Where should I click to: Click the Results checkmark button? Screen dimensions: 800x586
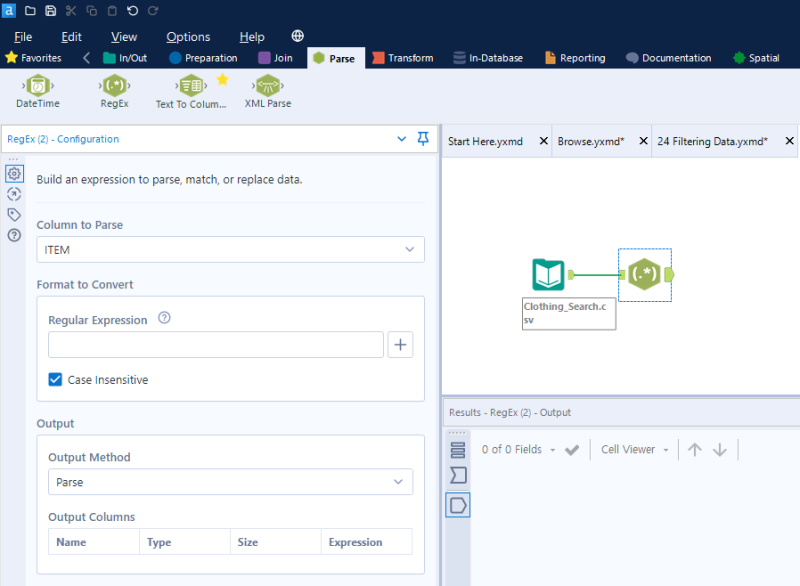[572, 450]
